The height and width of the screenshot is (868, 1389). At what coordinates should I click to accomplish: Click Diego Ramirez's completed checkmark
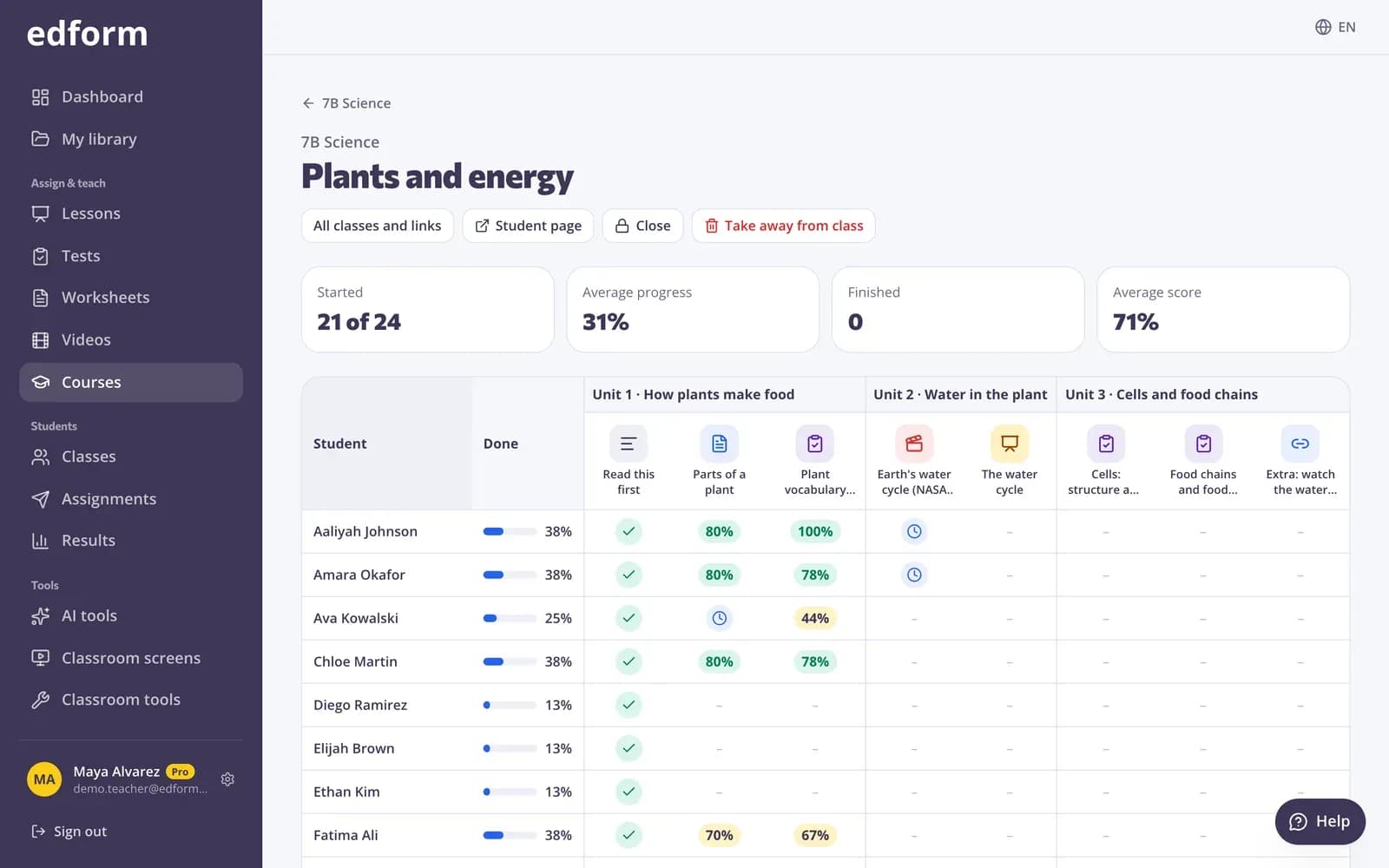click(629, 705)
